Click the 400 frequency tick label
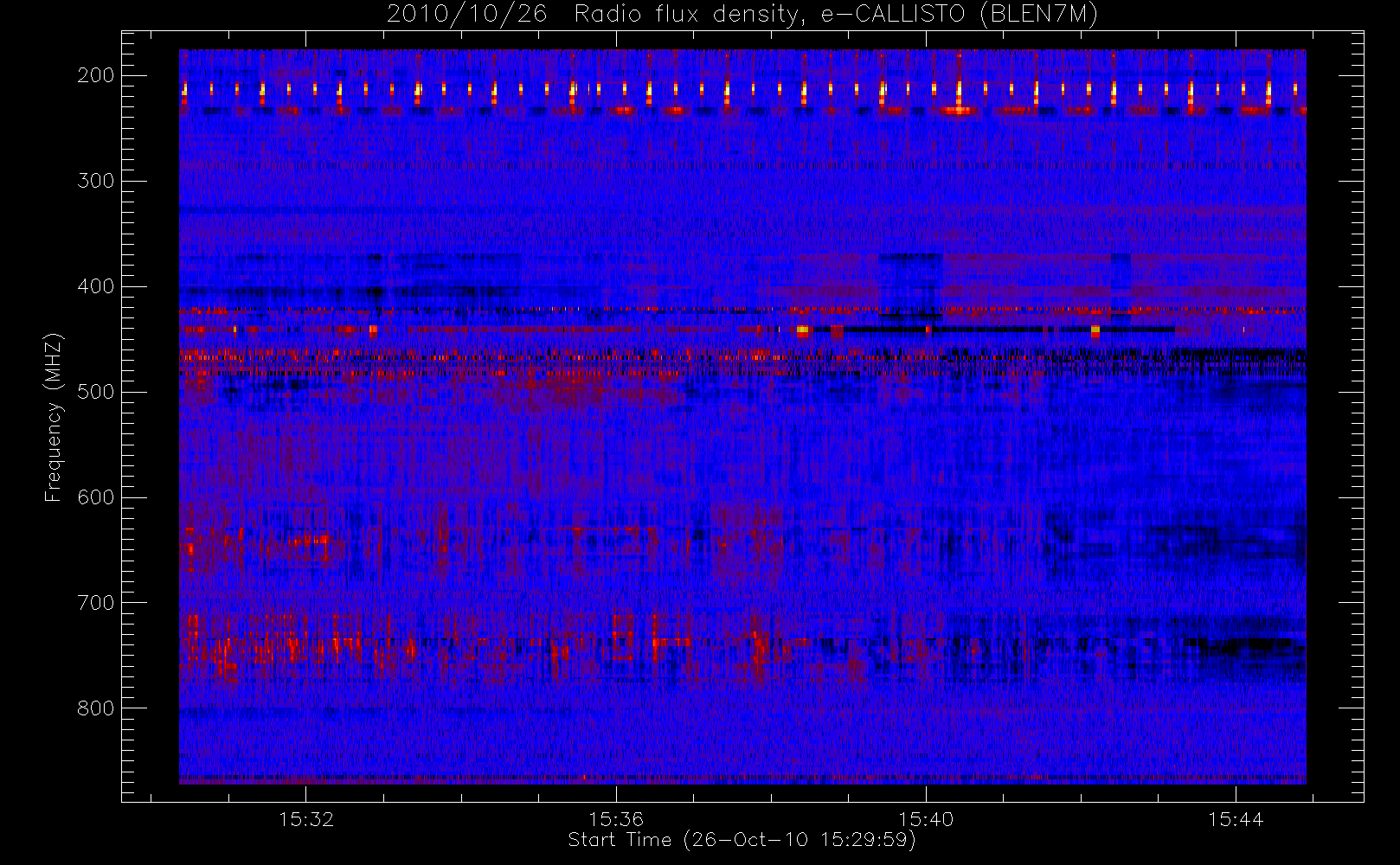Viewport: 1400px width, 865px height. pos(96,286)
